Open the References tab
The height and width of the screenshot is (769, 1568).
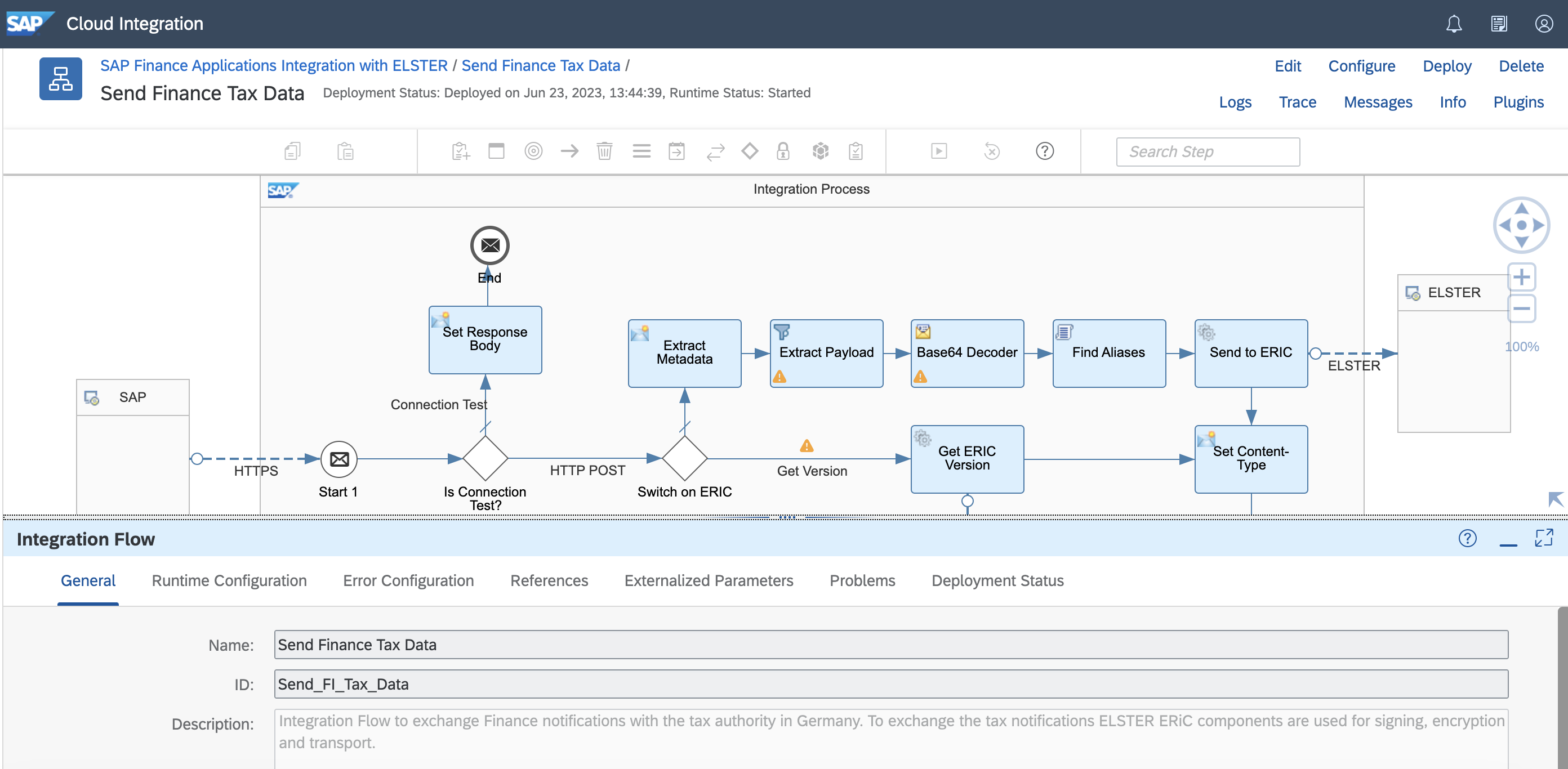coord(549,580)
